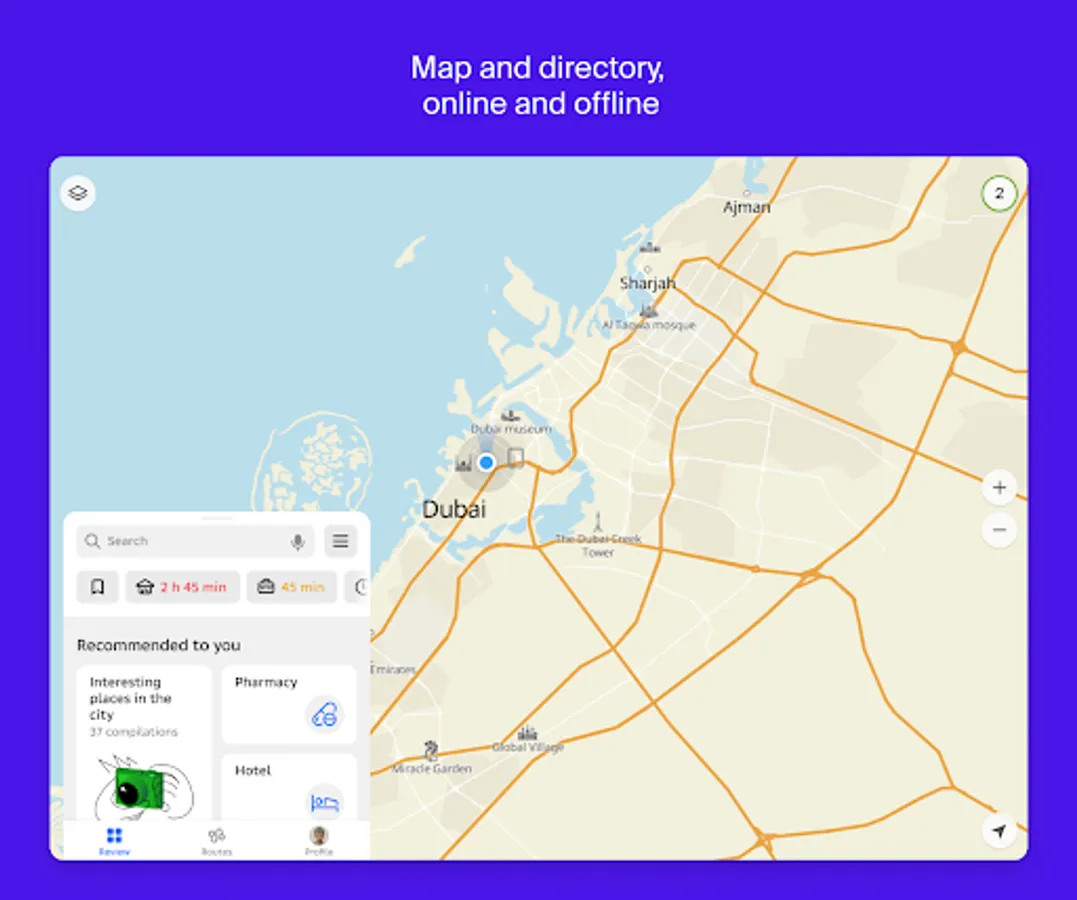
Task: Click the 37 compilations text
Action: click(x=134, y=732)
